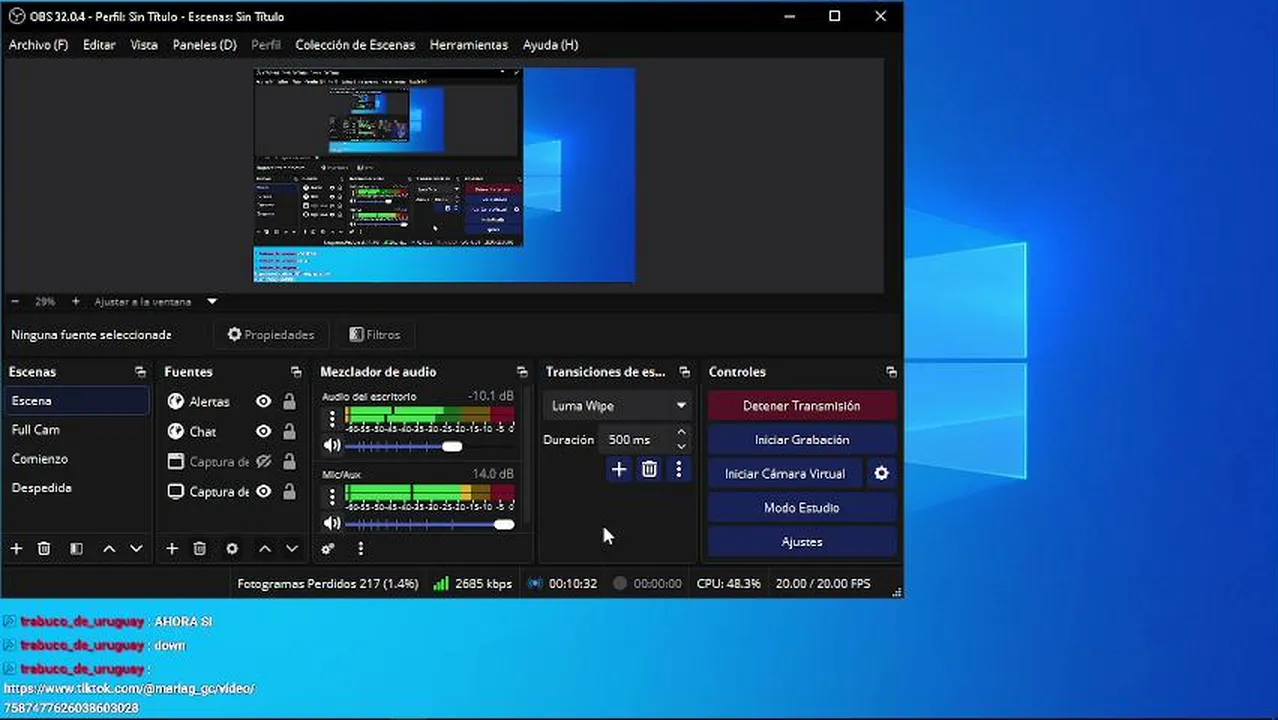Add a transition with the plus icon

619,469
